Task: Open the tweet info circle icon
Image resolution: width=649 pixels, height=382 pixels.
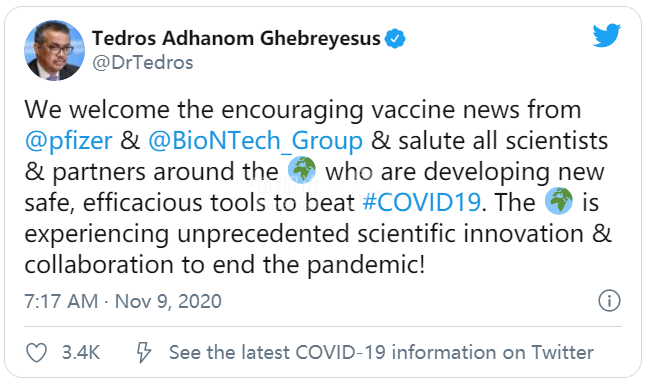Action: pos(609,300)
